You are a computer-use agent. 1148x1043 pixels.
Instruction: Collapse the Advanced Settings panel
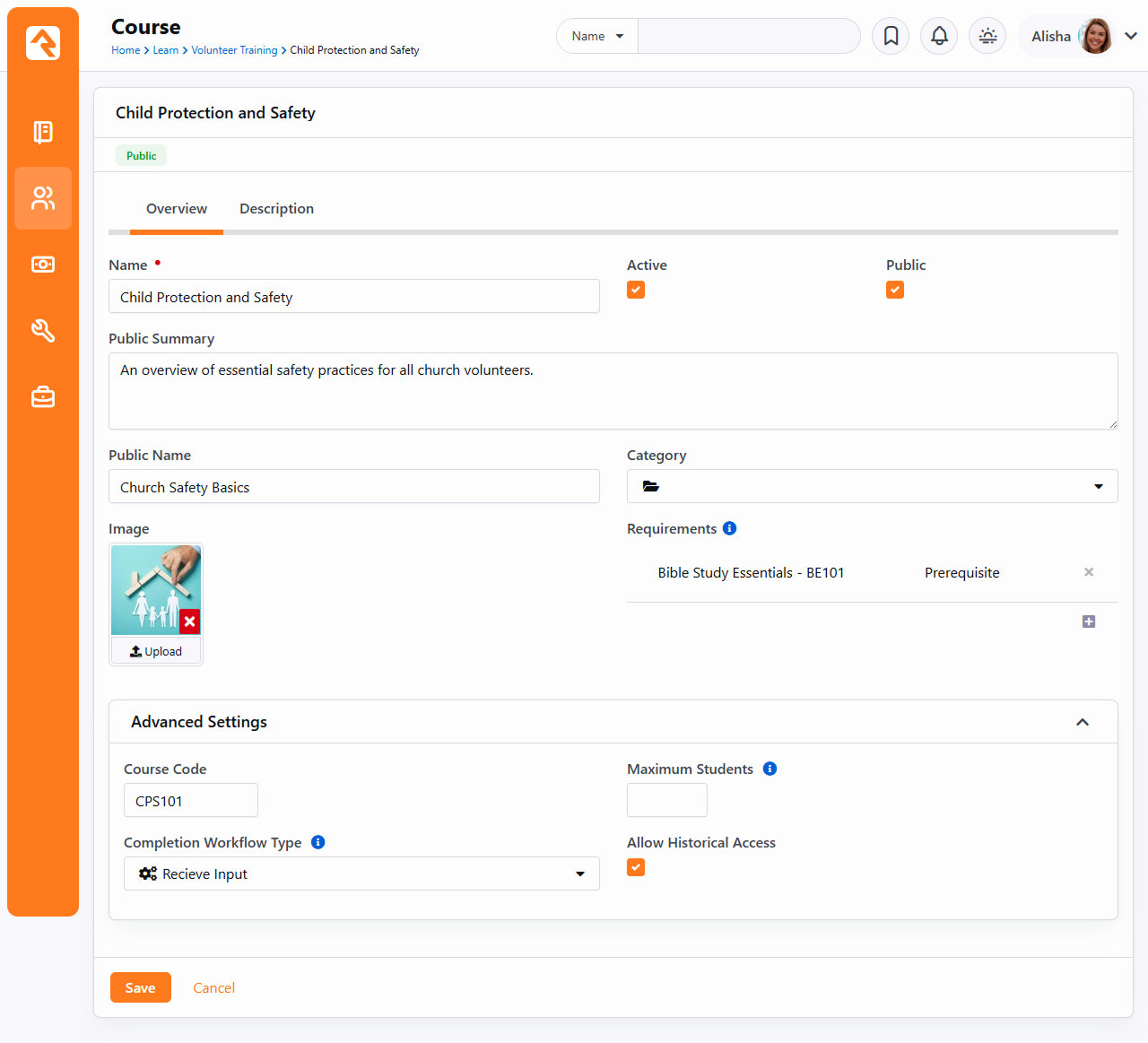click(x=1082, y=722)
